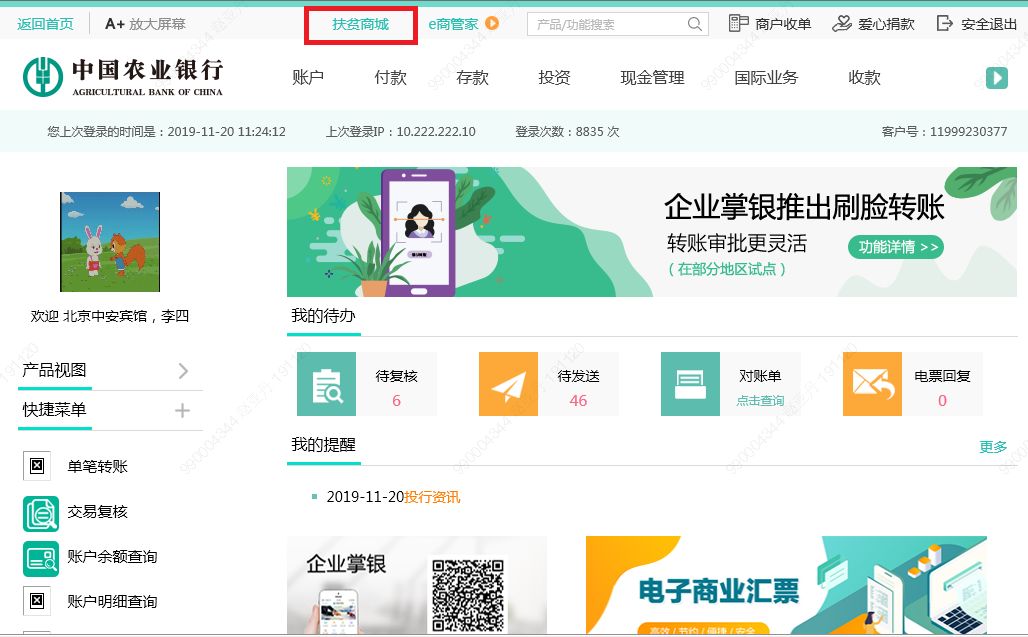Click the search magnifier icon
The width and height of the screenshot is (1028, 637).
point(694,24)
